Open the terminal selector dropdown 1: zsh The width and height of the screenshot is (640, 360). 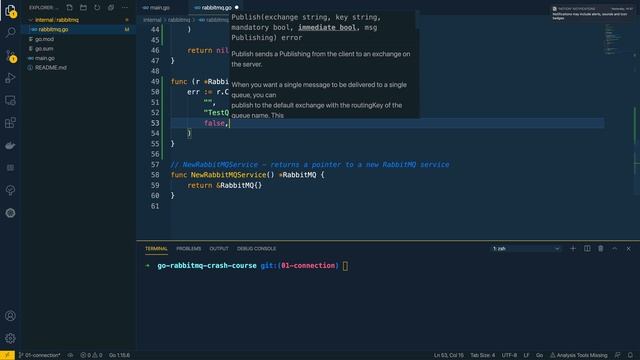point(526,249)
